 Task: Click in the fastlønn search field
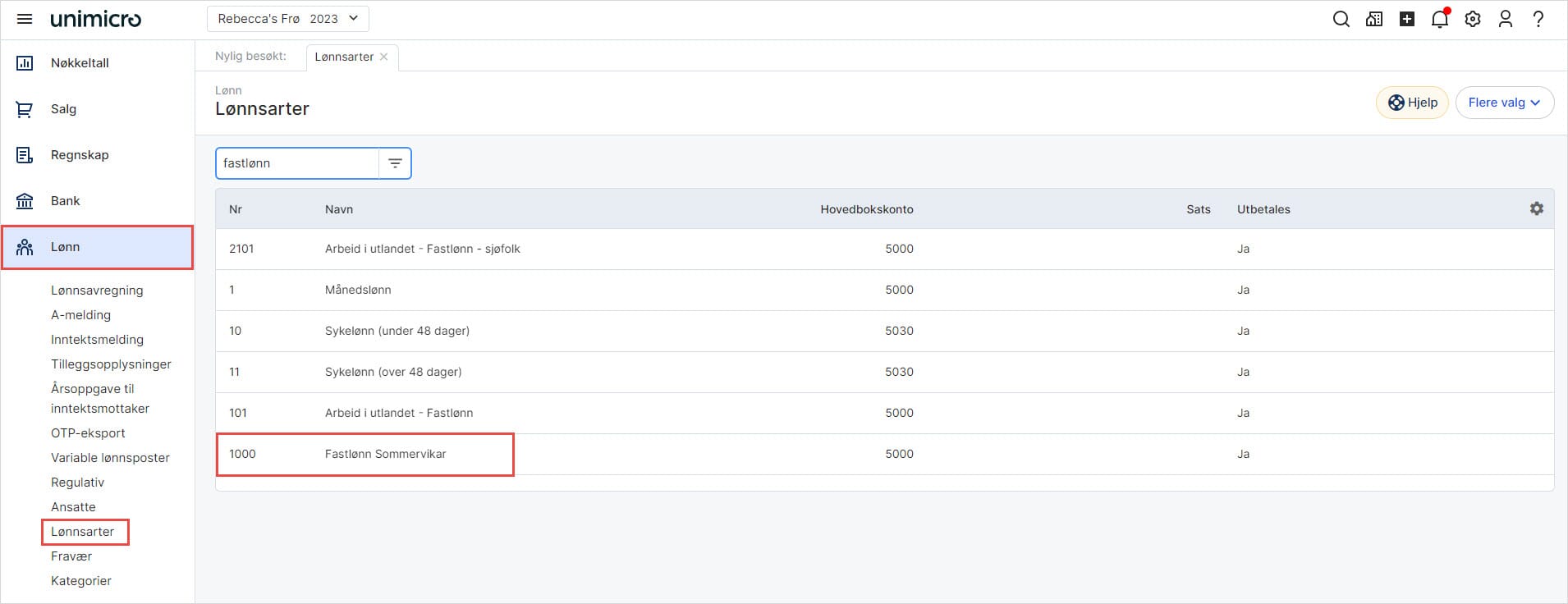296,163
